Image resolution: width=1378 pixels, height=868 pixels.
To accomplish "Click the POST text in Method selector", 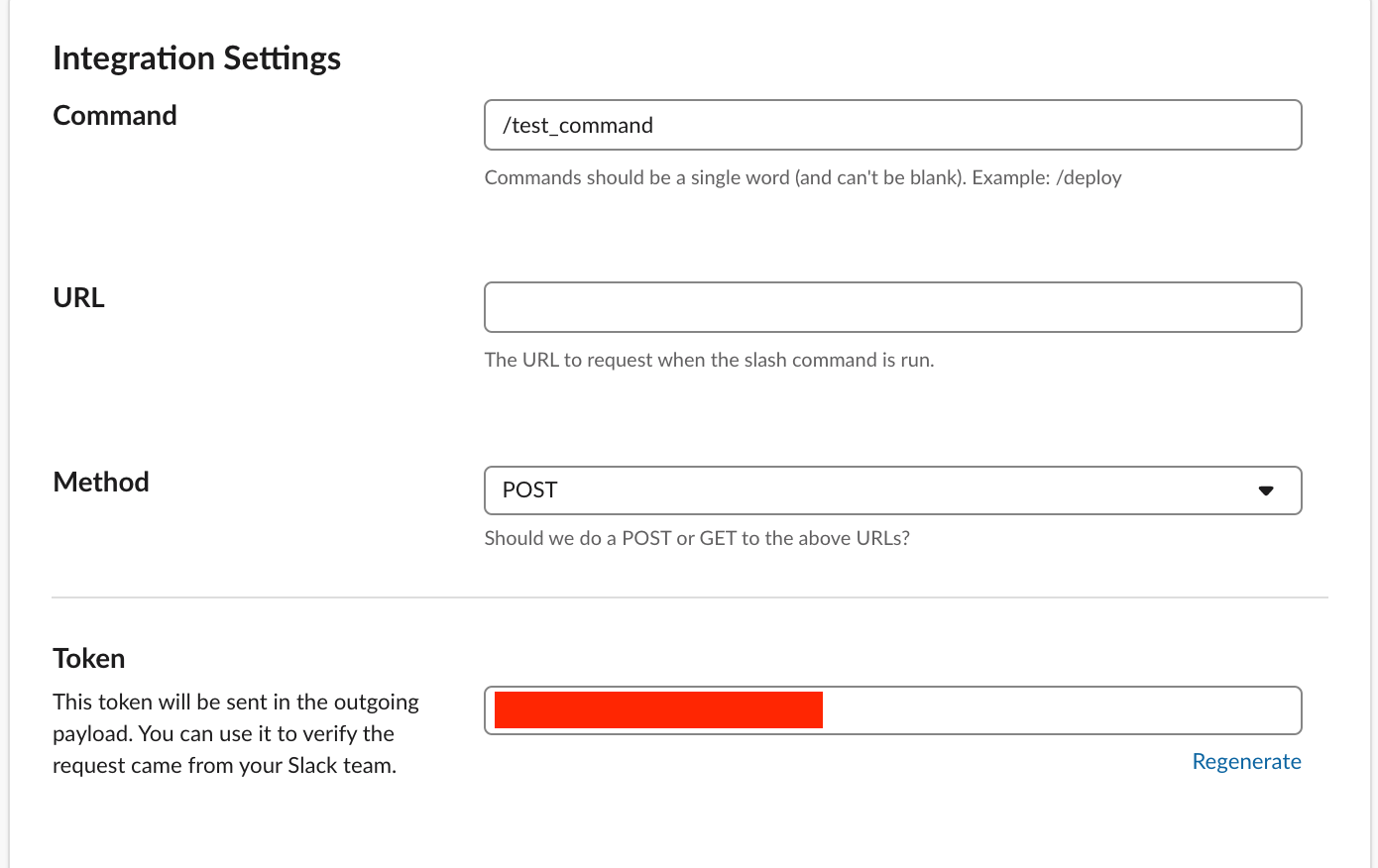I will coord(530,490).
